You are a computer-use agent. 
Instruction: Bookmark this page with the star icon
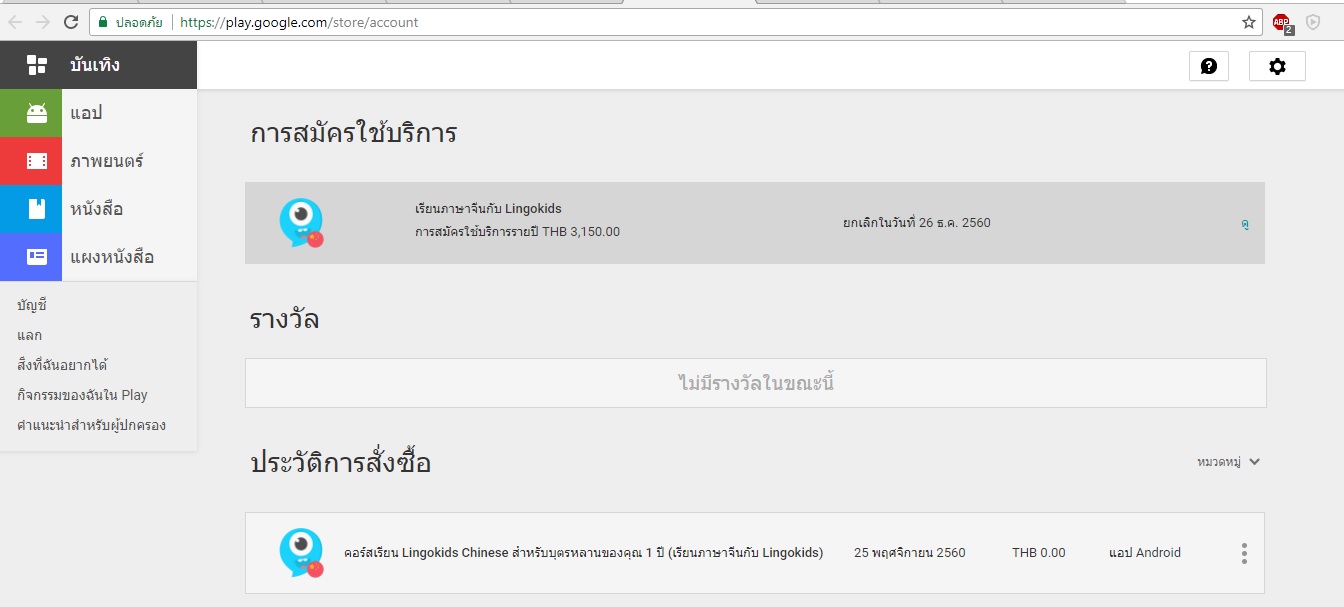(x=1249, y=22)
